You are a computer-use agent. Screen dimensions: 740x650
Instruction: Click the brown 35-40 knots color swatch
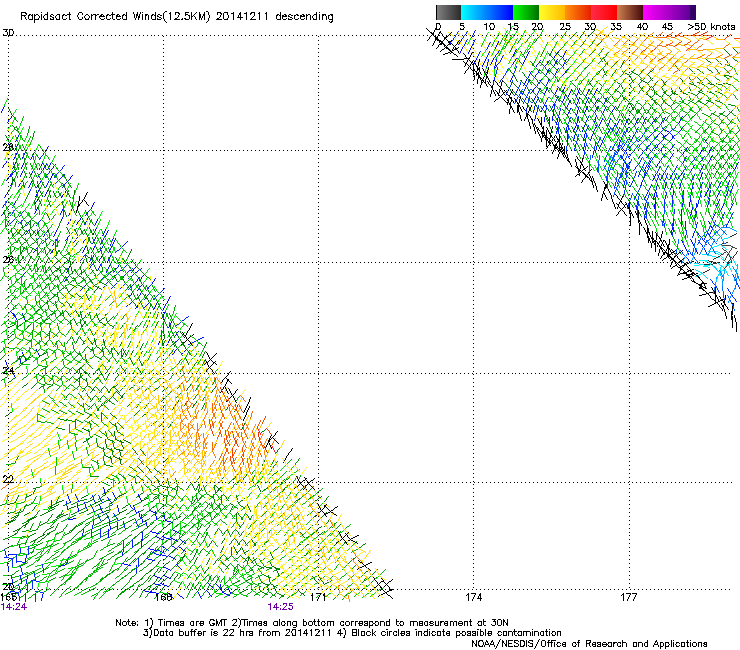[630, 12]
